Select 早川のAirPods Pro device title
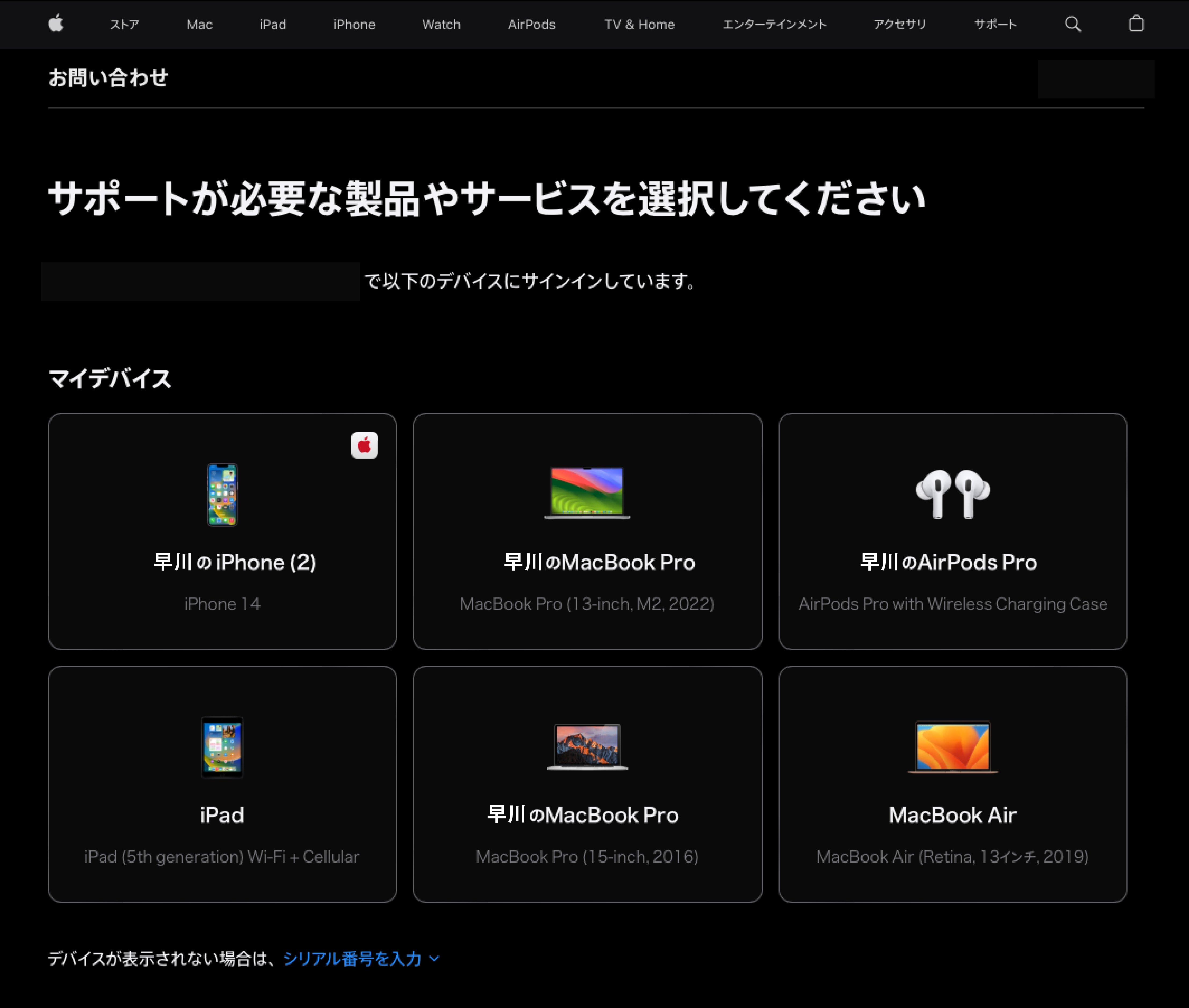This screenshot has height=1008, width=1189. 948,562
